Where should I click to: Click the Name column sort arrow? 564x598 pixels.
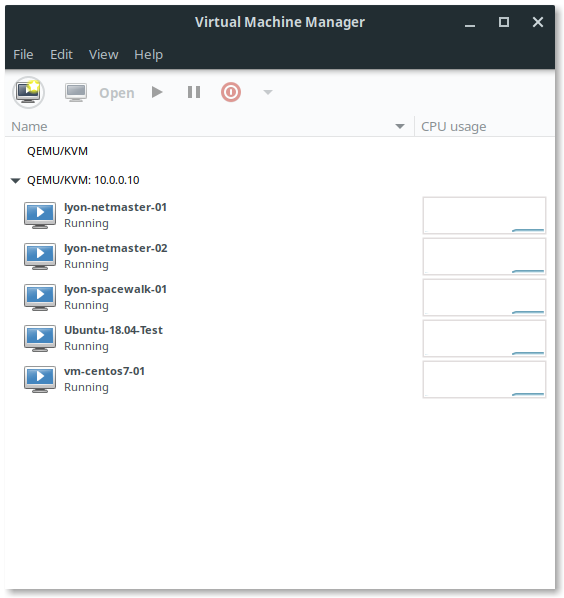coord(400,126)
